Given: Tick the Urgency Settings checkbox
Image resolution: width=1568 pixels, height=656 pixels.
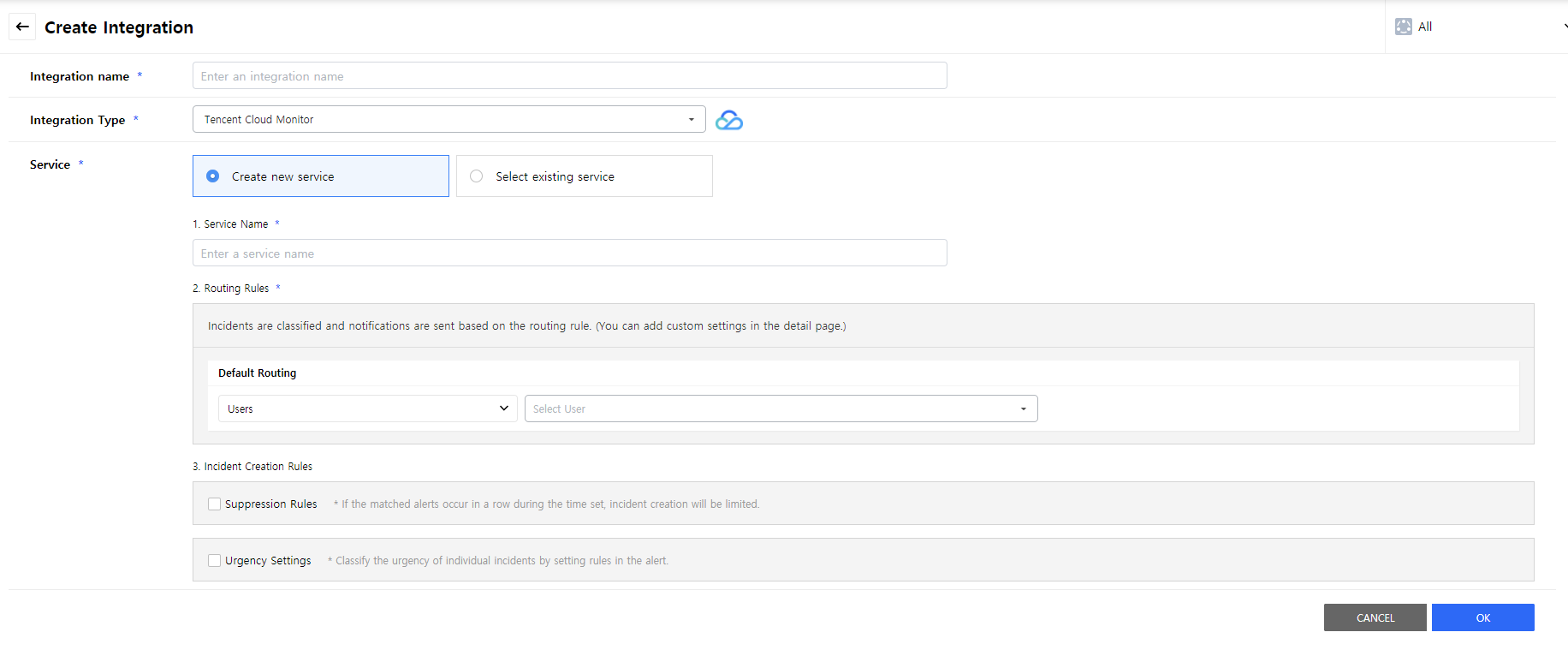Looking at the screenshot, I should coord(214,561).
